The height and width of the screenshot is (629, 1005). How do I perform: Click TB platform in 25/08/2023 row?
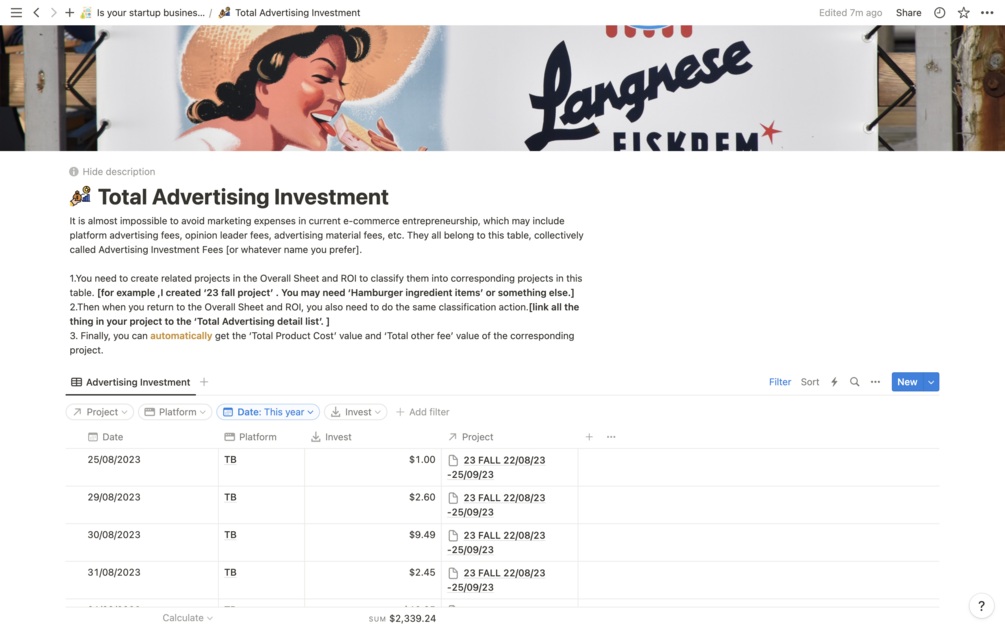click(230, 460)
